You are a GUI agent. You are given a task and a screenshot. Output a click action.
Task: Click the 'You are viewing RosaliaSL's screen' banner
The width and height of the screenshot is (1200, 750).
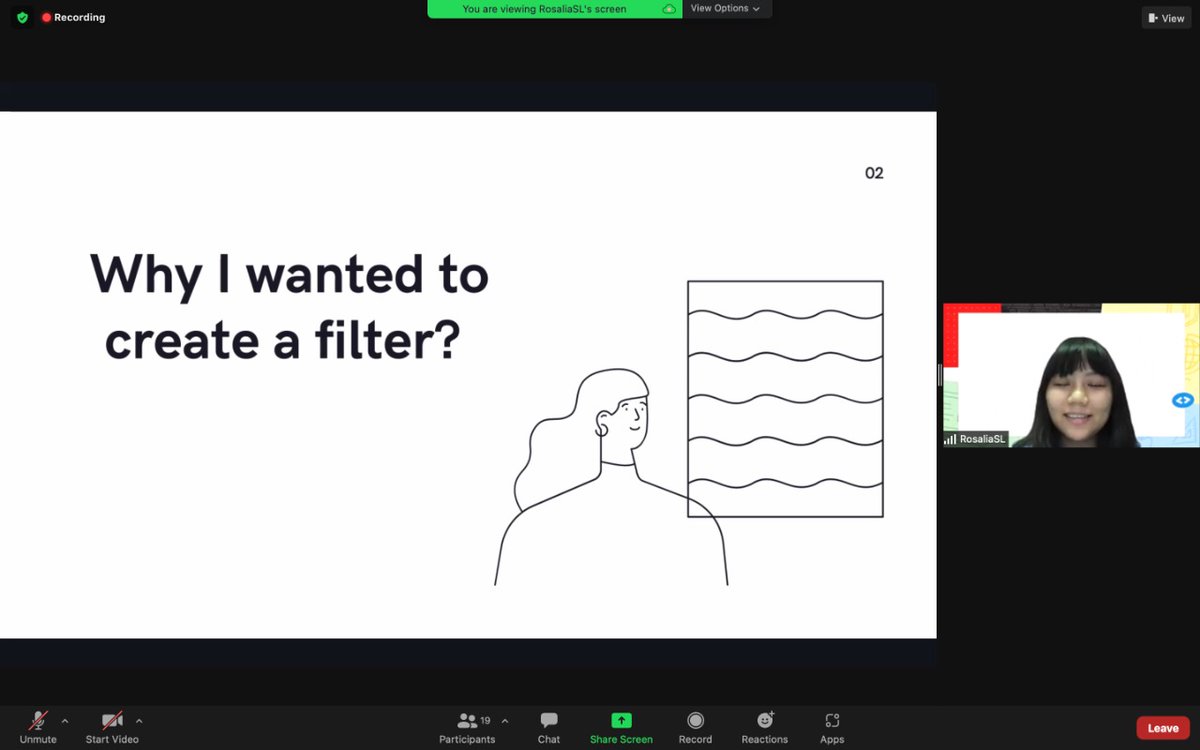(x=555, y=9)
